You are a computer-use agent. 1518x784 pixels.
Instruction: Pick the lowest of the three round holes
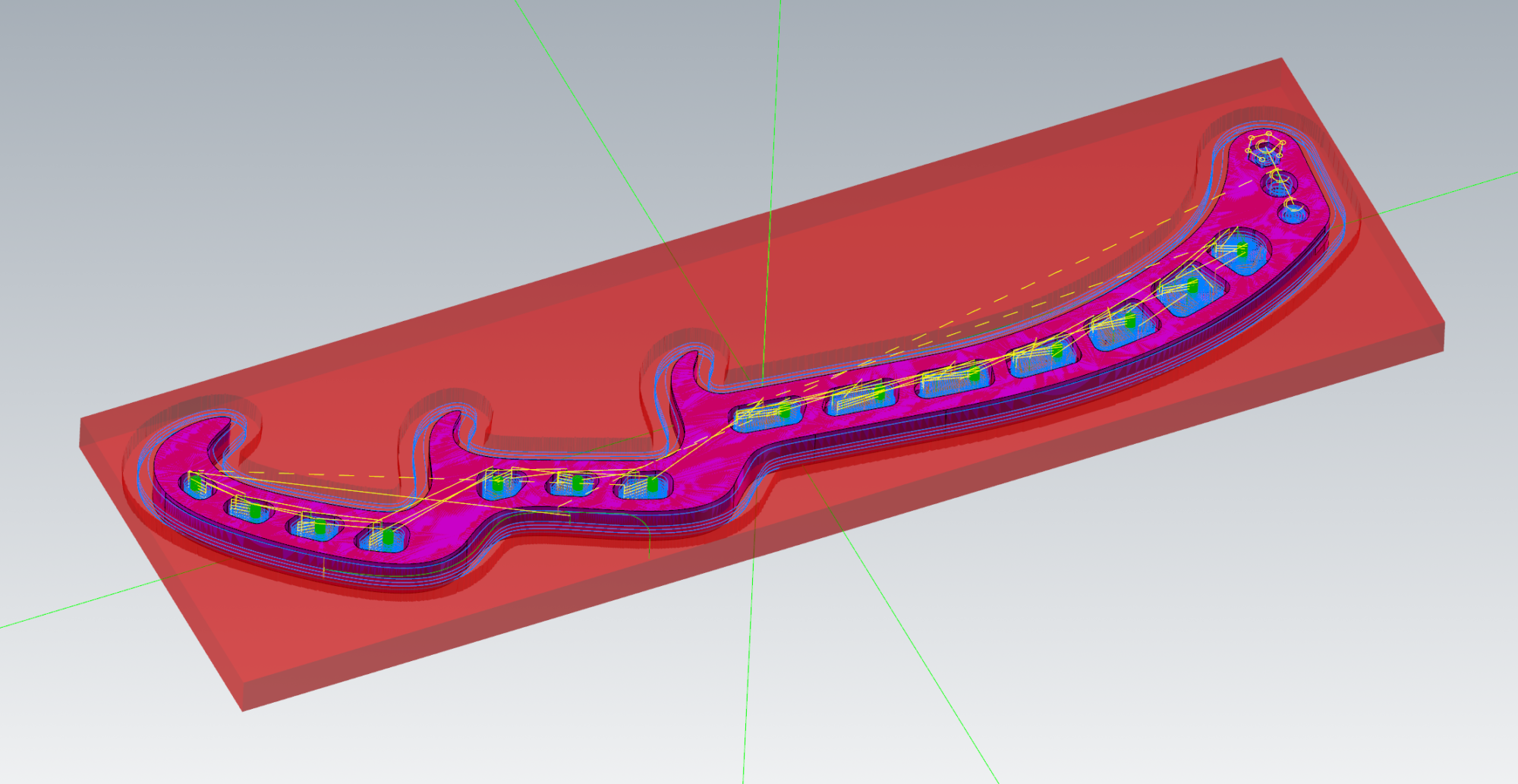tap(1293, 210)
